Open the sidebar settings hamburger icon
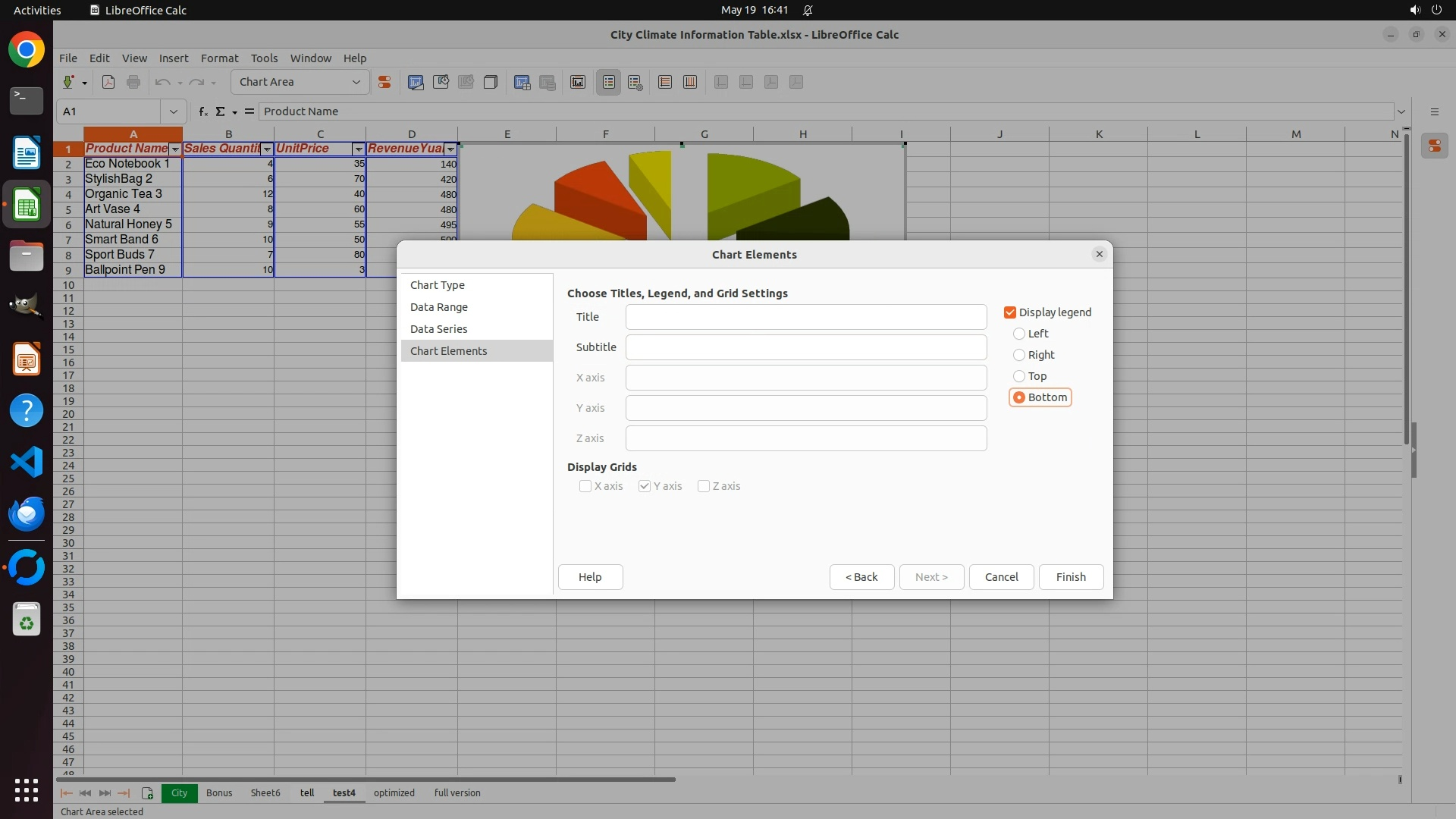The height and width of the screenshot is (819, 1456). 1434,111
